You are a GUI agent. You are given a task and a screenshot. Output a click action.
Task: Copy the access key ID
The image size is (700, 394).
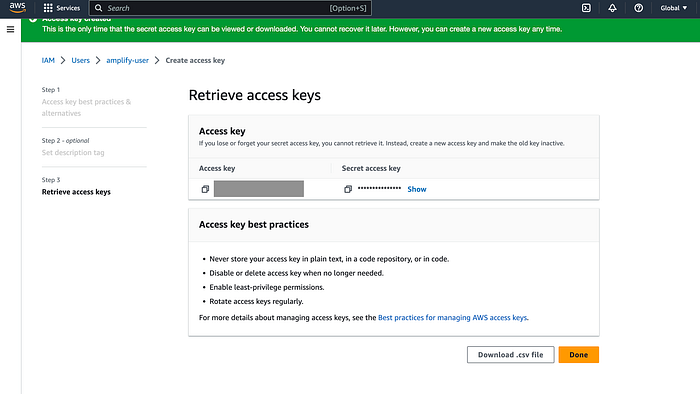205,189
